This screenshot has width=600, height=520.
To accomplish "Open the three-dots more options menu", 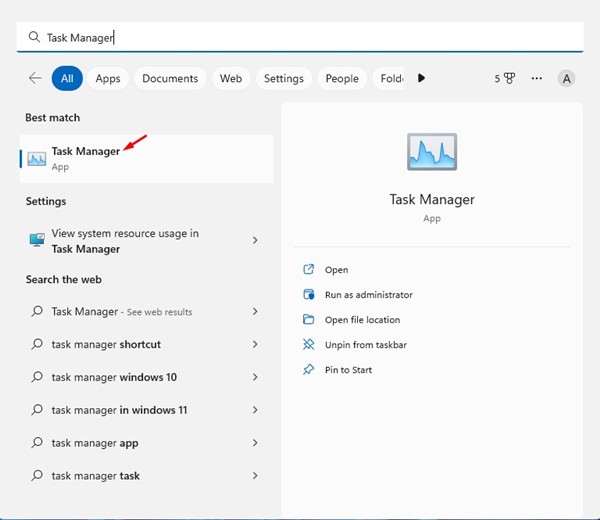I will (x=536, y=78).
